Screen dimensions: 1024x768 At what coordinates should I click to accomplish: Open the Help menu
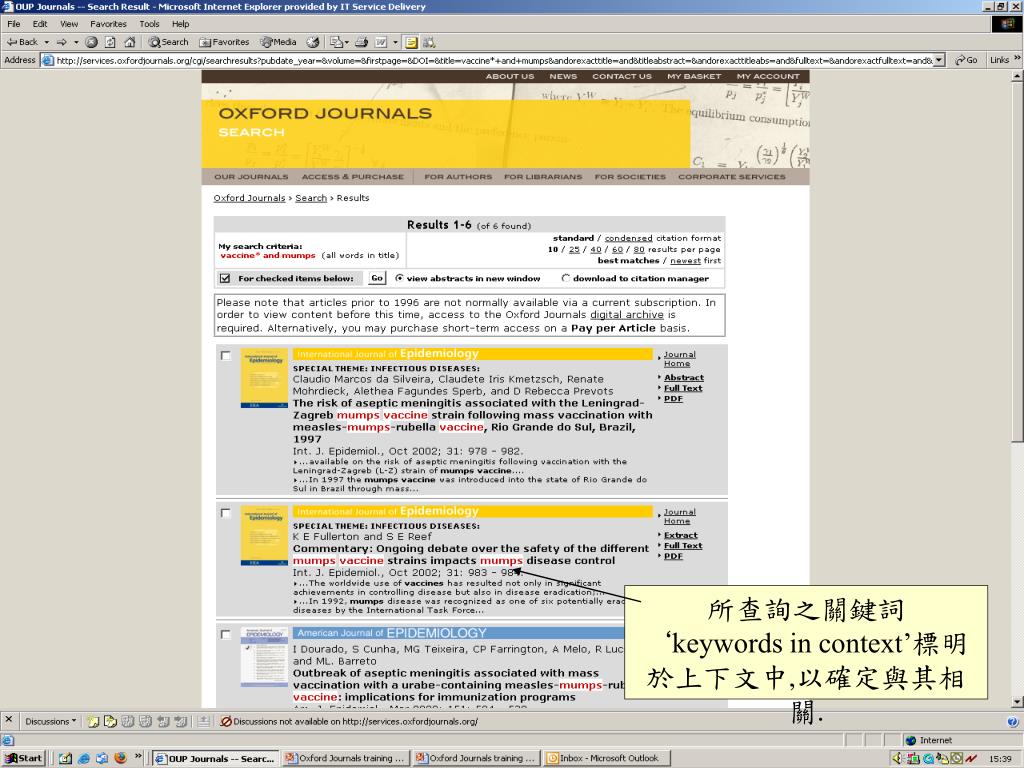pos(180,24)
